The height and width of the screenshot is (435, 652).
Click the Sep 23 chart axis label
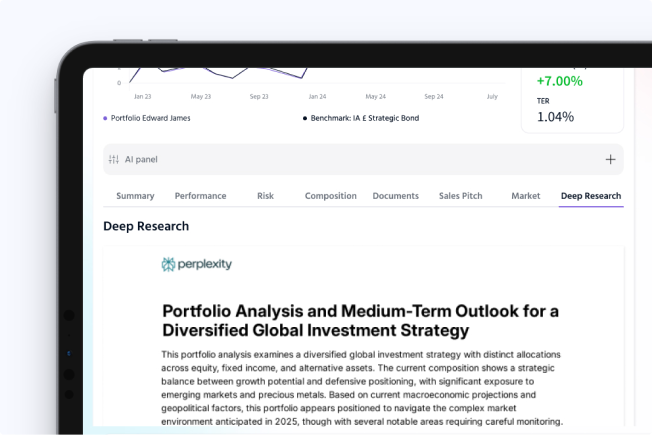(x=259, y=96)
